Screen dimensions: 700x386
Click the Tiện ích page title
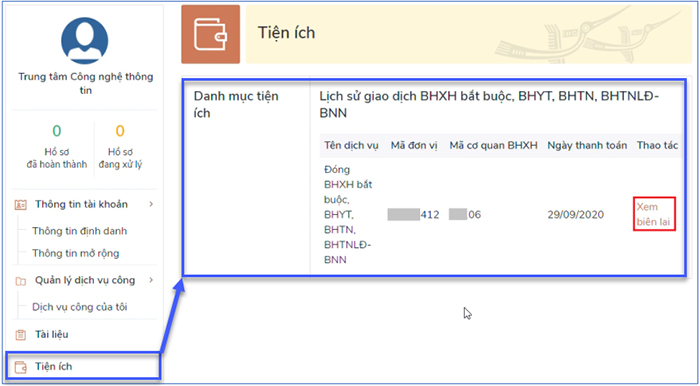286,33
